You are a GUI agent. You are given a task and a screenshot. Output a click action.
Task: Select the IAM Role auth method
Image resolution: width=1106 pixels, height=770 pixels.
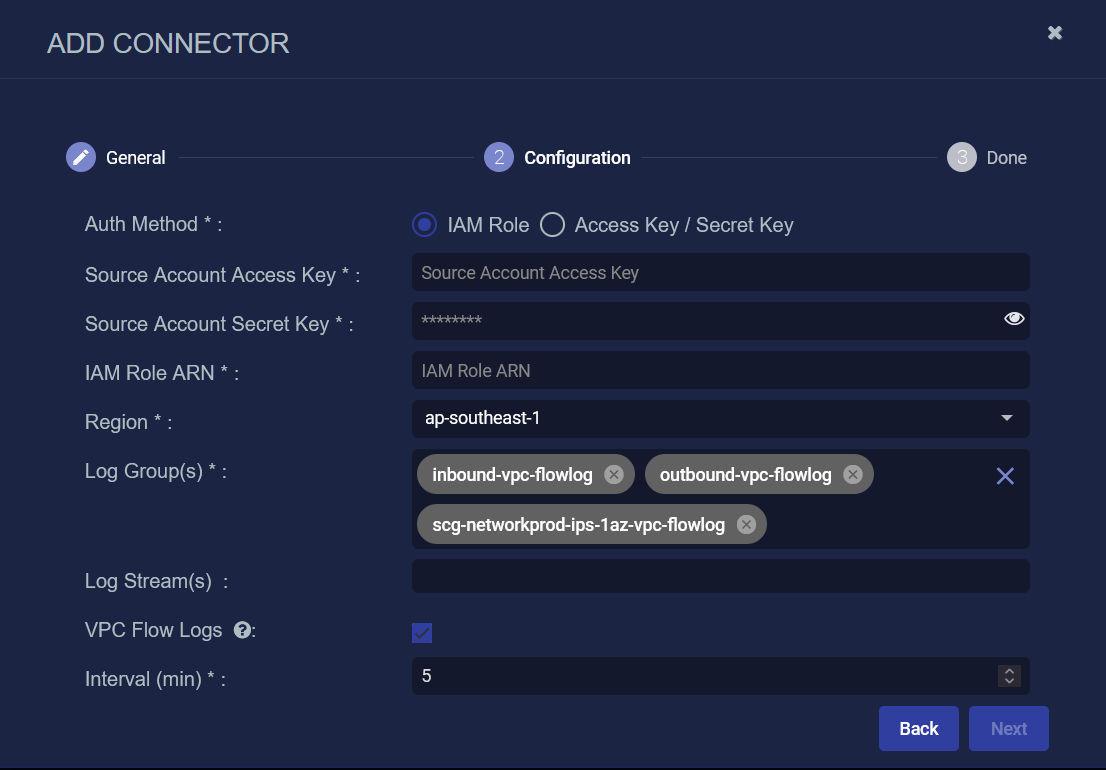coord(425,225)
